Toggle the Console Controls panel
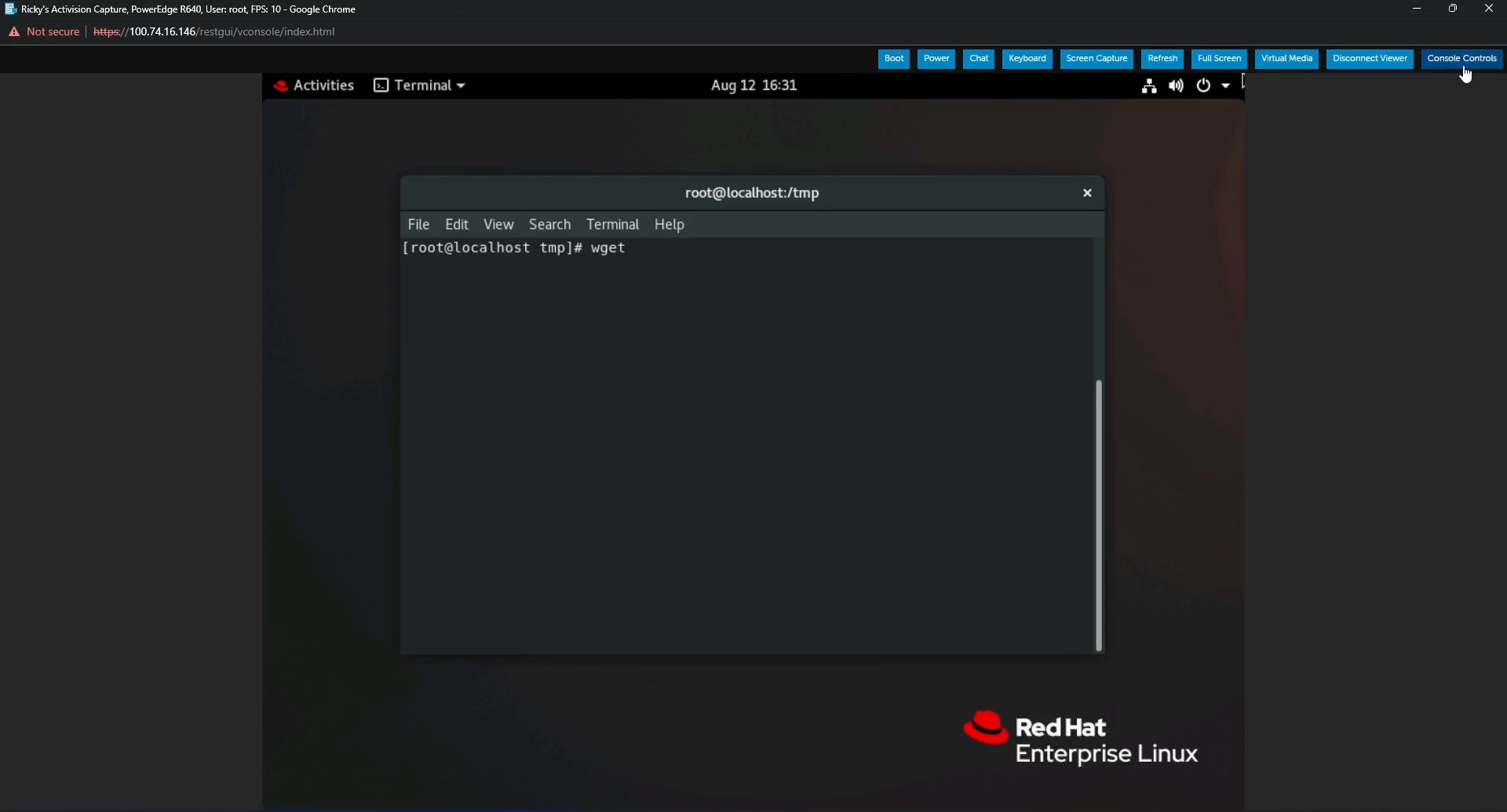1507x812 pixels. click(x=1461, y=58)
